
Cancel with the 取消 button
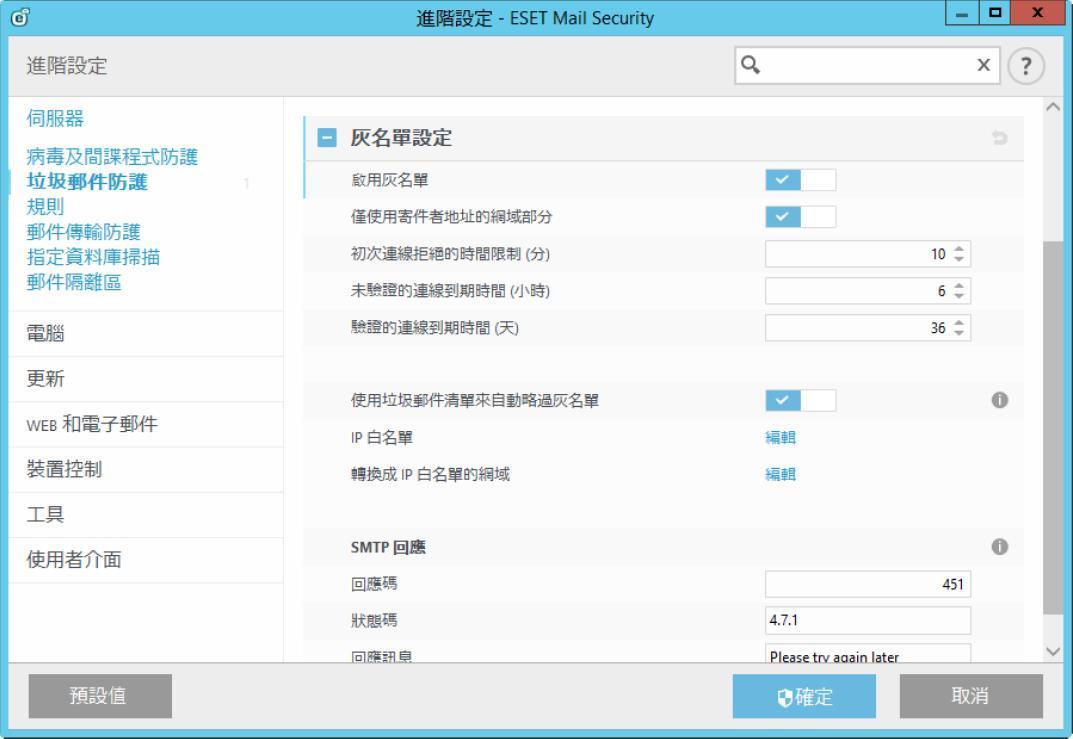pyautogui.click(x=971, y=696)
